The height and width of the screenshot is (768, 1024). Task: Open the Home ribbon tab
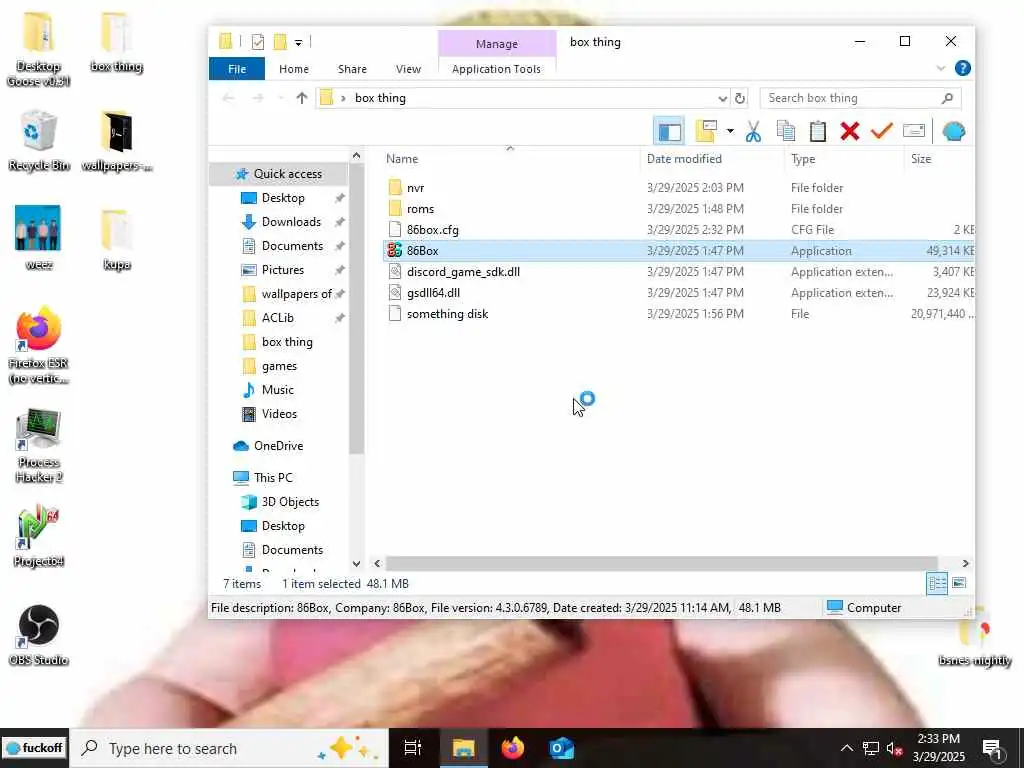click(x=294, y=69)
